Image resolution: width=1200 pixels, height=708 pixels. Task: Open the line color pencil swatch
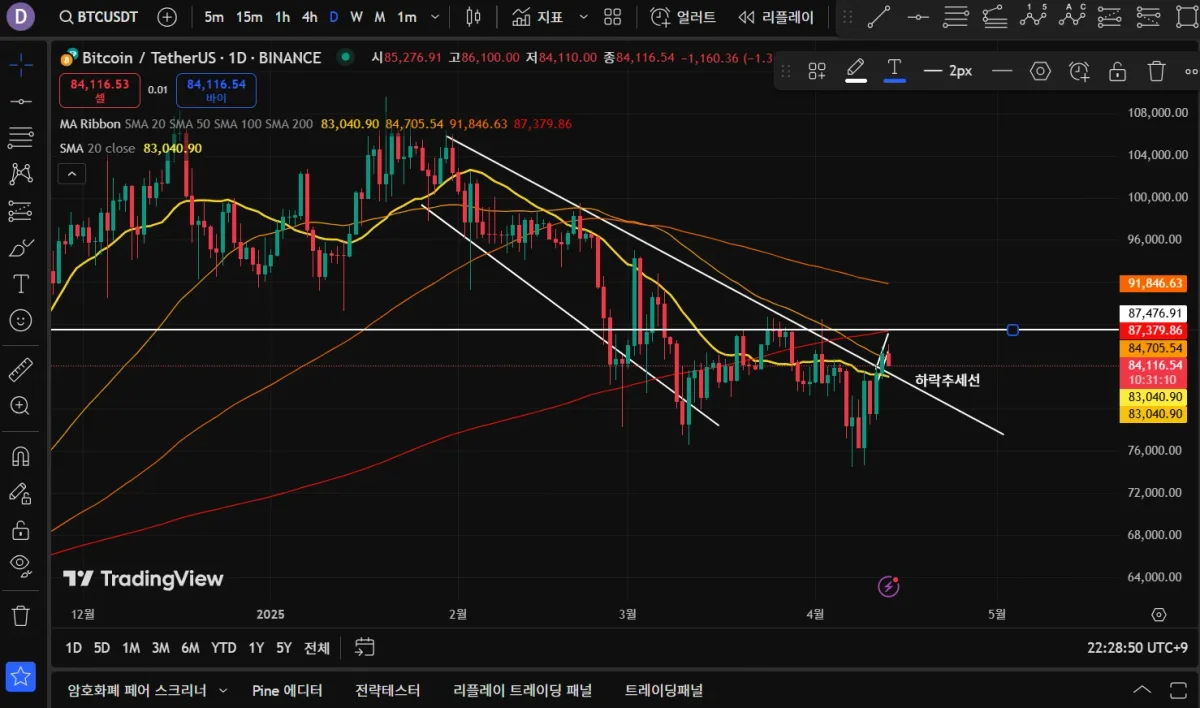coord(856,71)
